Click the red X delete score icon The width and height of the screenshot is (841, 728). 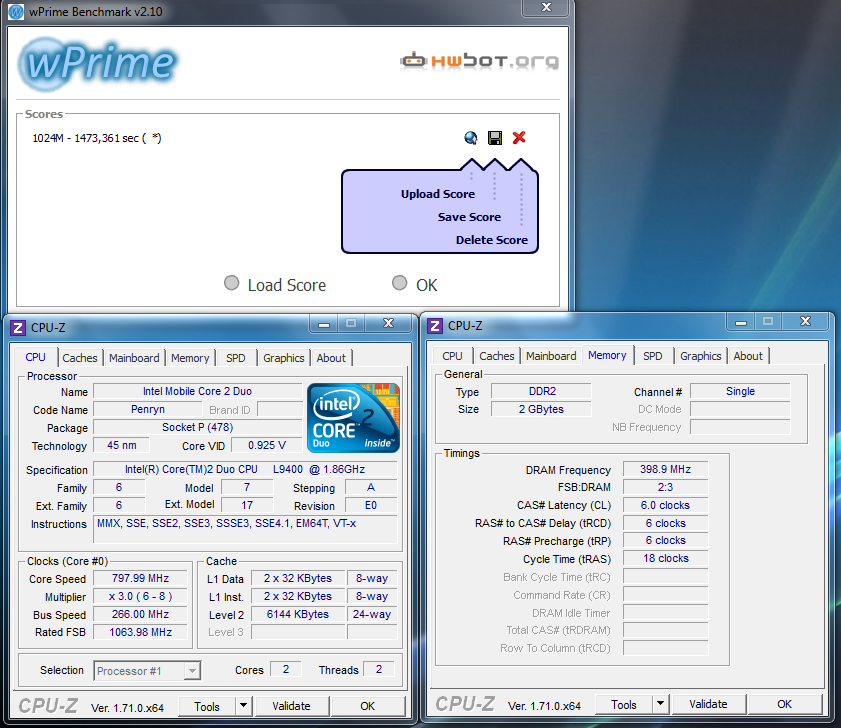[x=519, y=138]
